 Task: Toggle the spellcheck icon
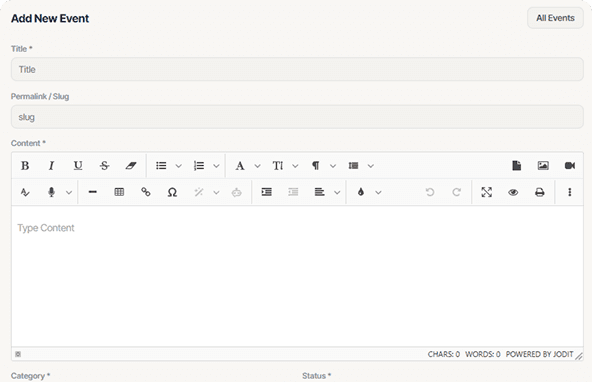[x=25, y=193]
